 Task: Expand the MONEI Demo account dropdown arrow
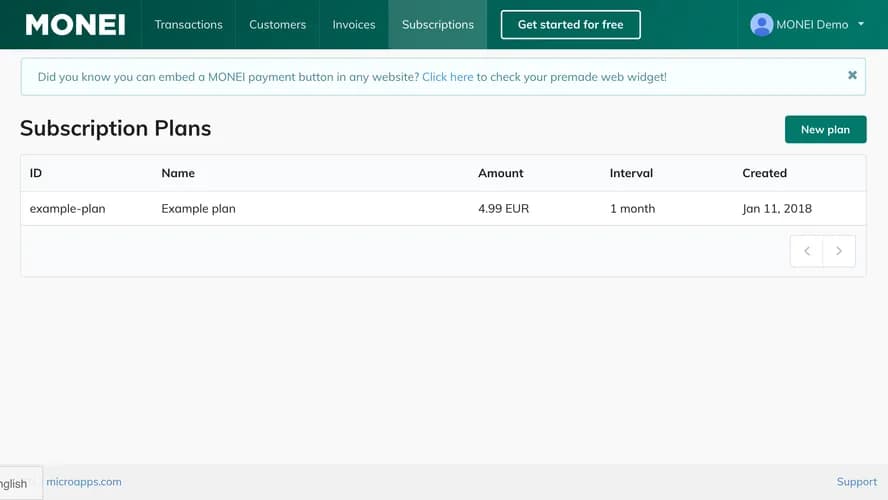pos(861,24)
